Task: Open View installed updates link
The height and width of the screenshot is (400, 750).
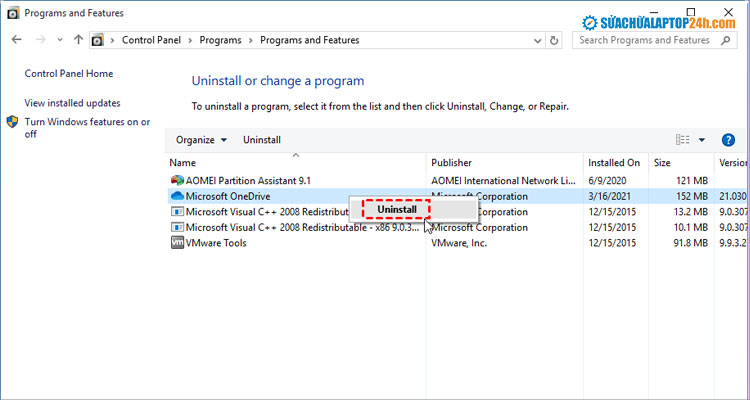Action: pyautogui.click(x=72, y=103)
